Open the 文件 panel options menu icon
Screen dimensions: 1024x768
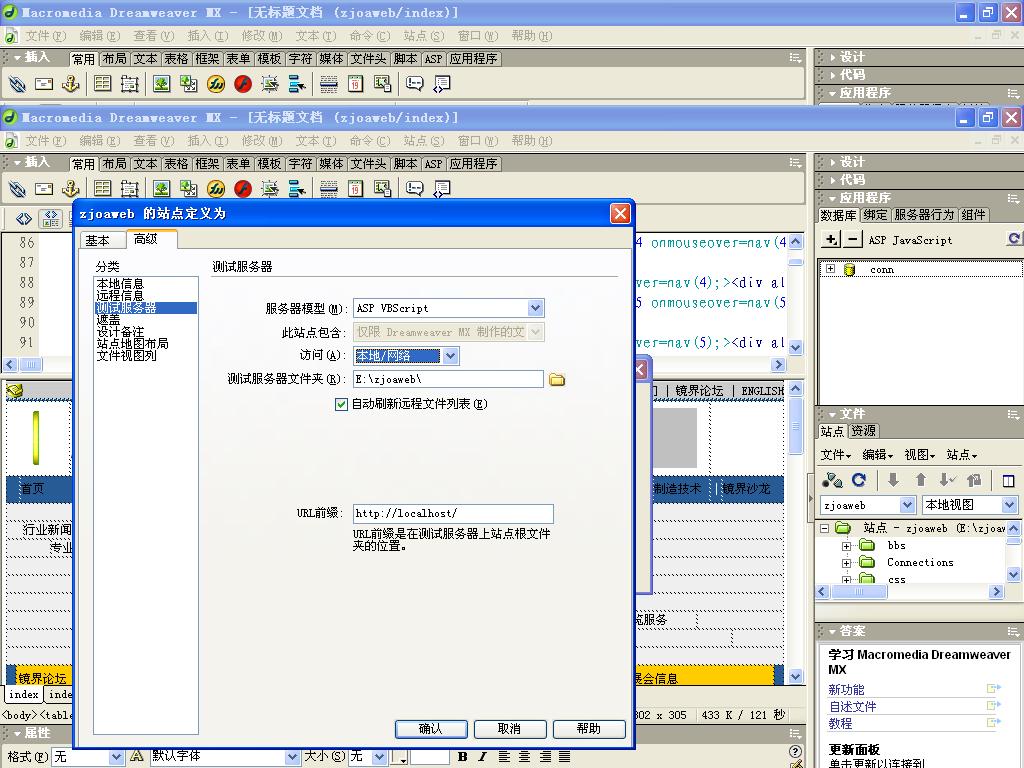1013,414
